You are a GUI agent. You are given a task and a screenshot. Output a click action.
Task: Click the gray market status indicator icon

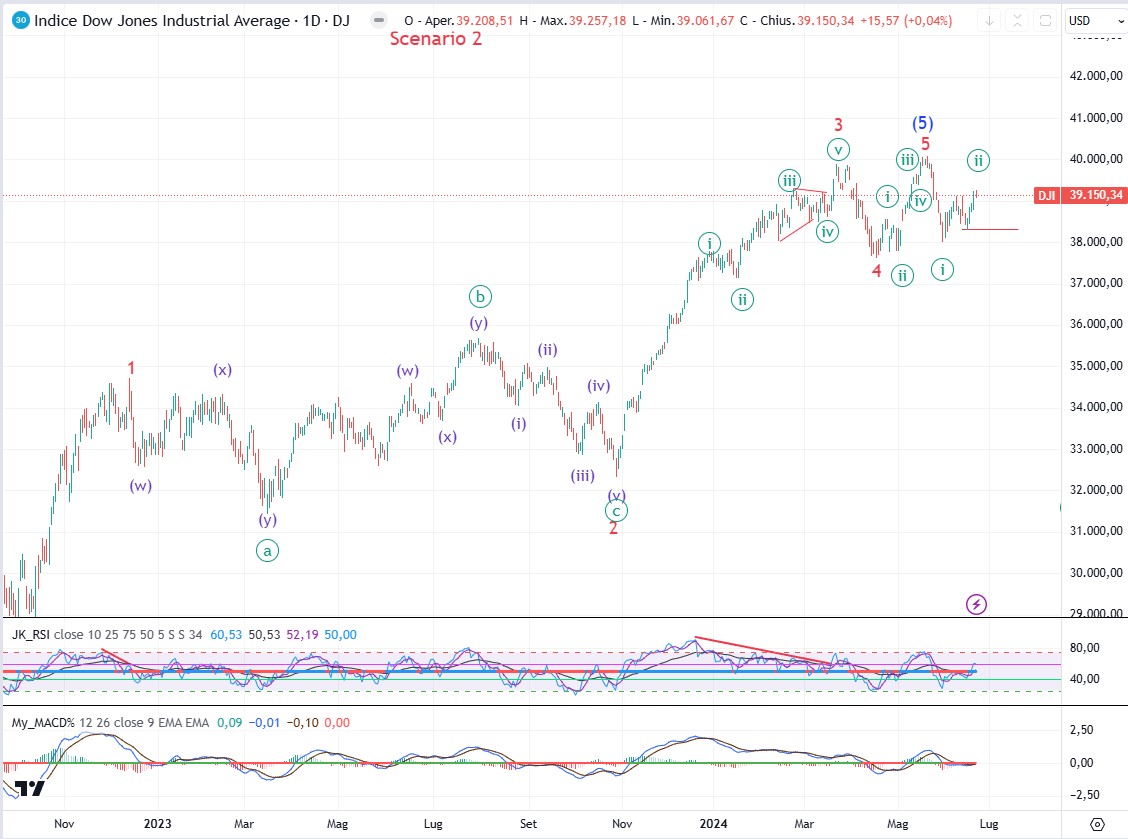pos(377,20)
